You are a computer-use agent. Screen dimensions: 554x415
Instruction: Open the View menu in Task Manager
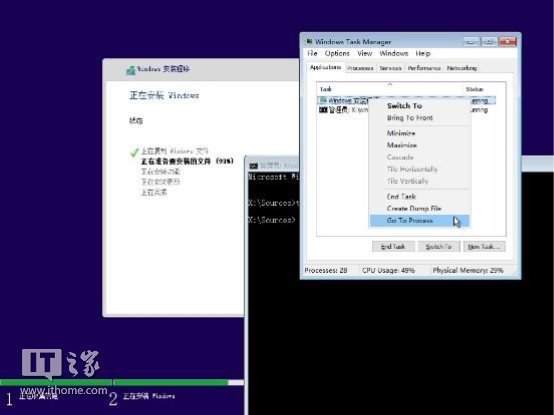[x=365, y=53]
